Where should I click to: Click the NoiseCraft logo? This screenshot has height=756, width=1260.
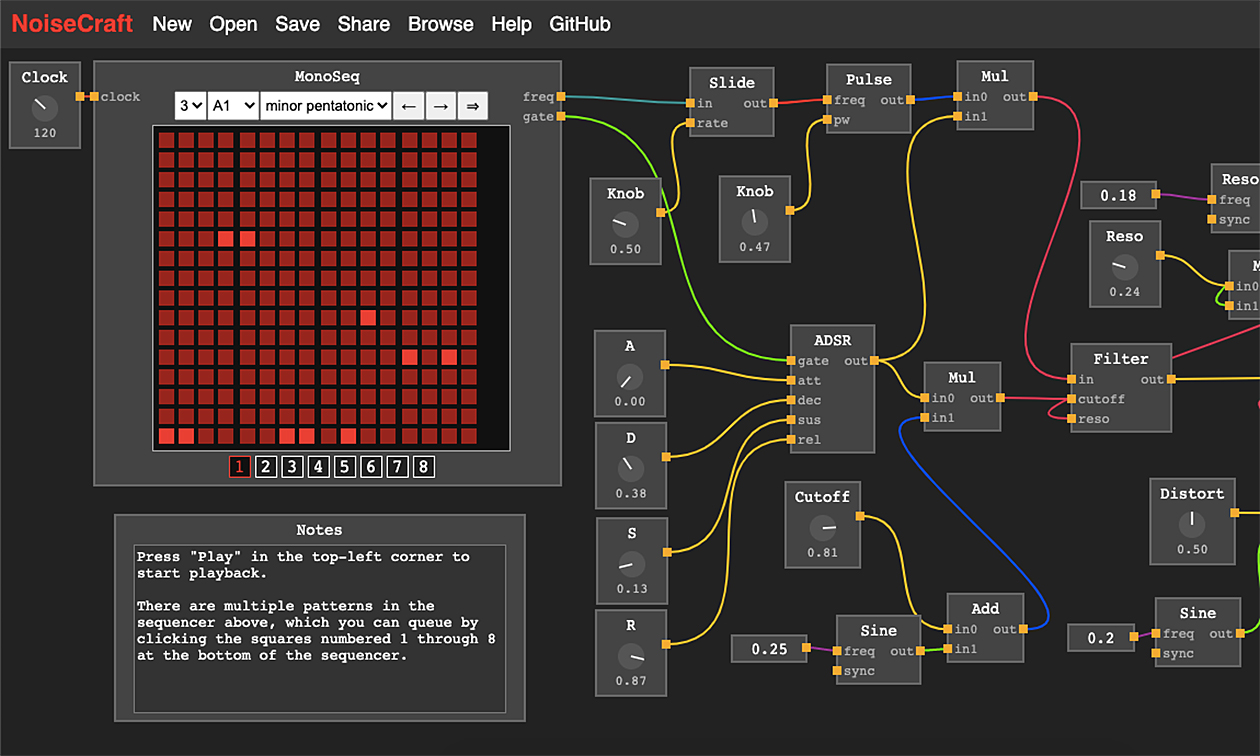72,24
